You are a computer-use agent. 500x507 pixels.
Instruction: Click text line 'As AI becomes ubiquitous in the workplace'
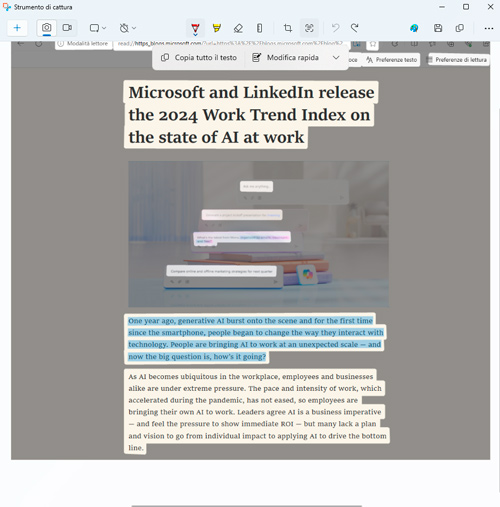pyautogui.click(x=251, y=377)
